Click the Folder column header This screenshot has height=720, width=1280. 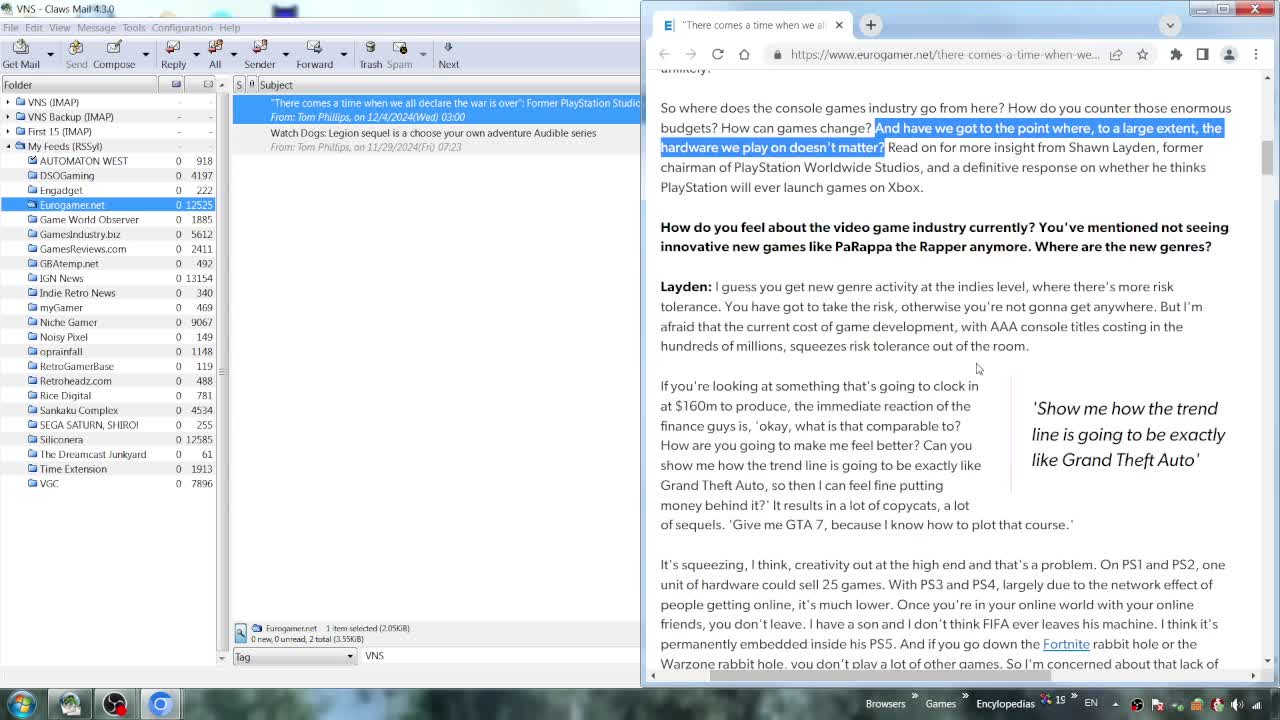(x=80, y=85)
